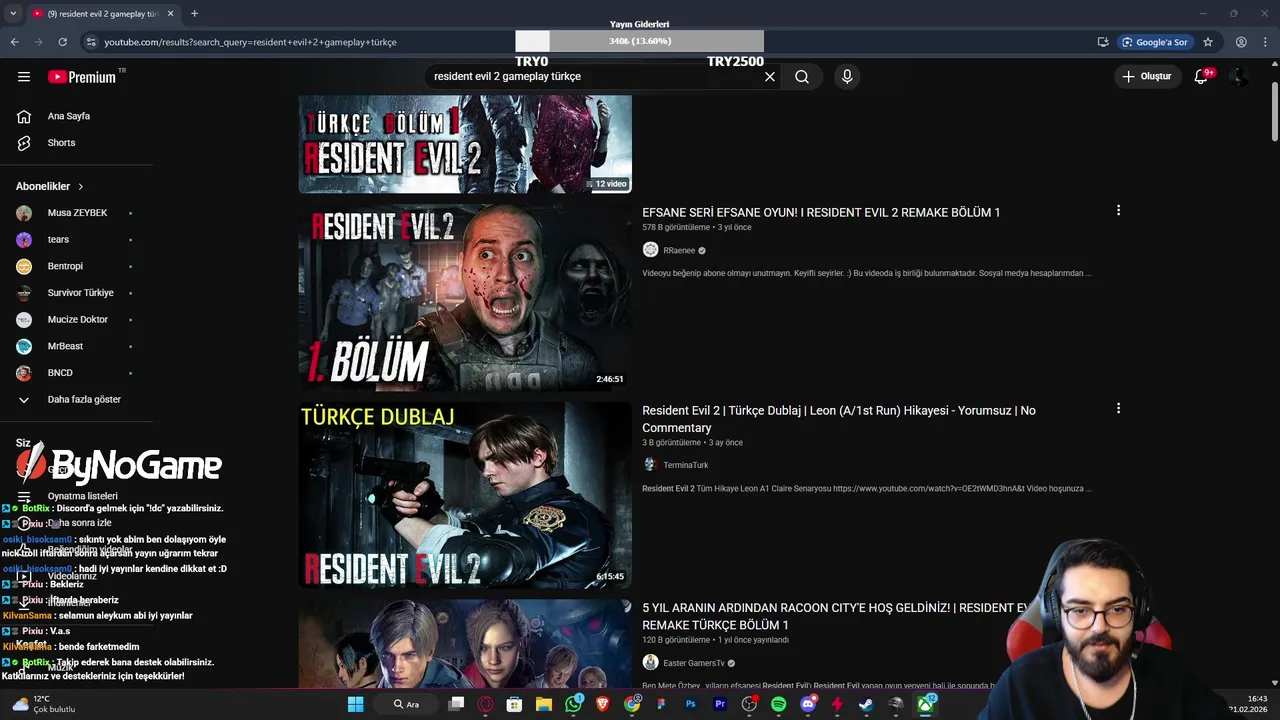This screenshot has width=1280, height=720.
Task: Open options menu for Türkçe Dublaj video
Action: 1118,408
